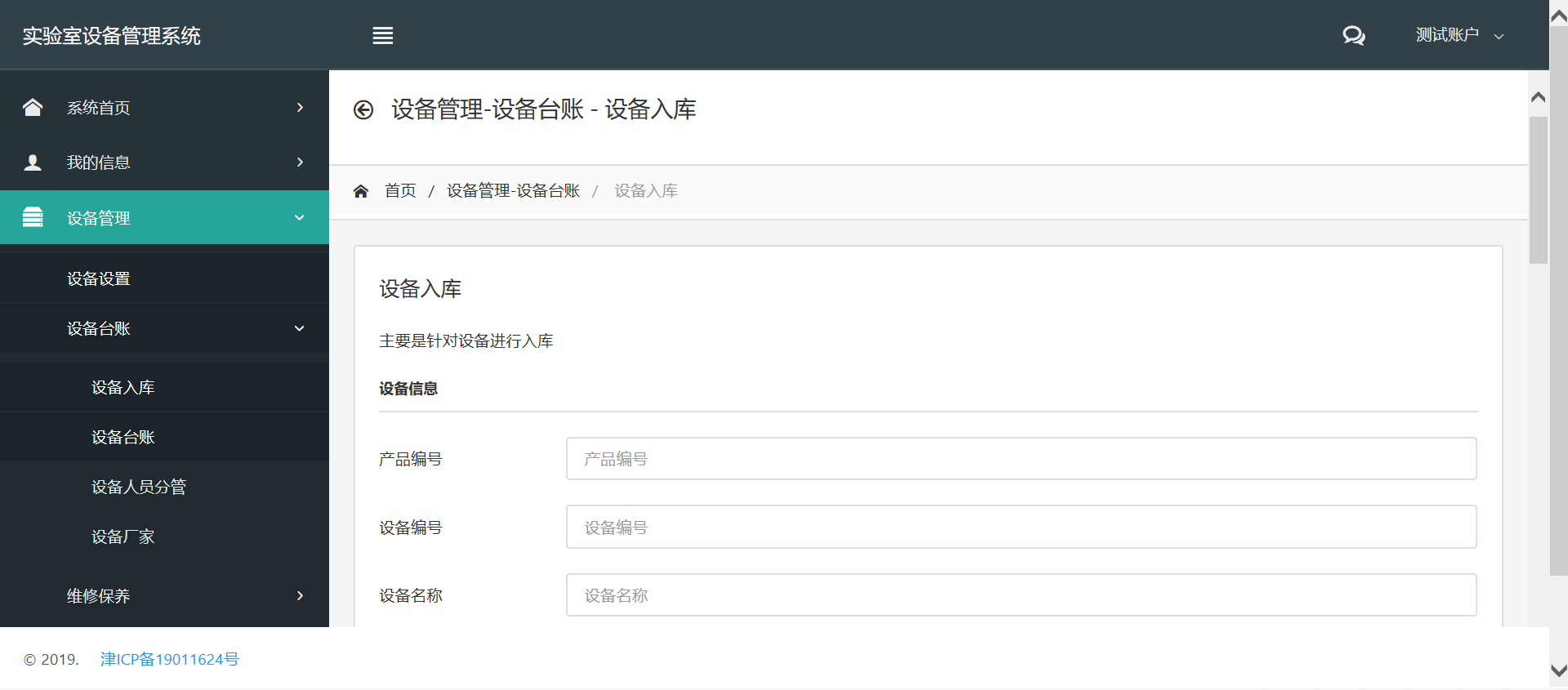Select 设备设置 in the sidebar

point(99,278)
